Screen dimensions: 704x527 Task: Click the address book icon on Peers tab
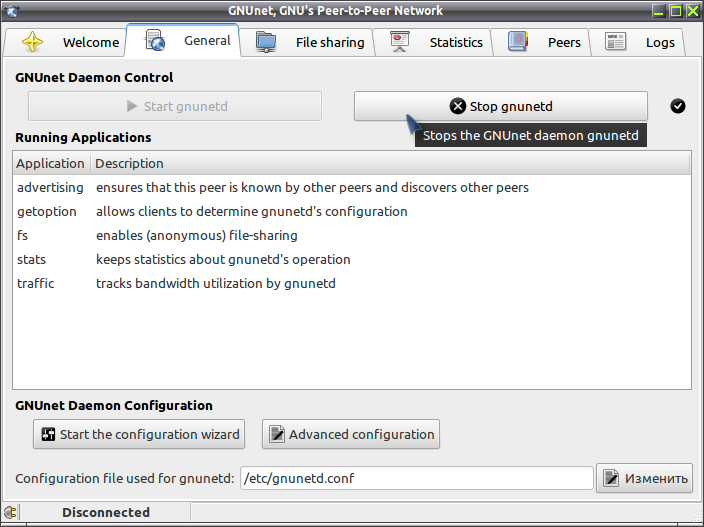pyautogui.click(x=518, y=42)
